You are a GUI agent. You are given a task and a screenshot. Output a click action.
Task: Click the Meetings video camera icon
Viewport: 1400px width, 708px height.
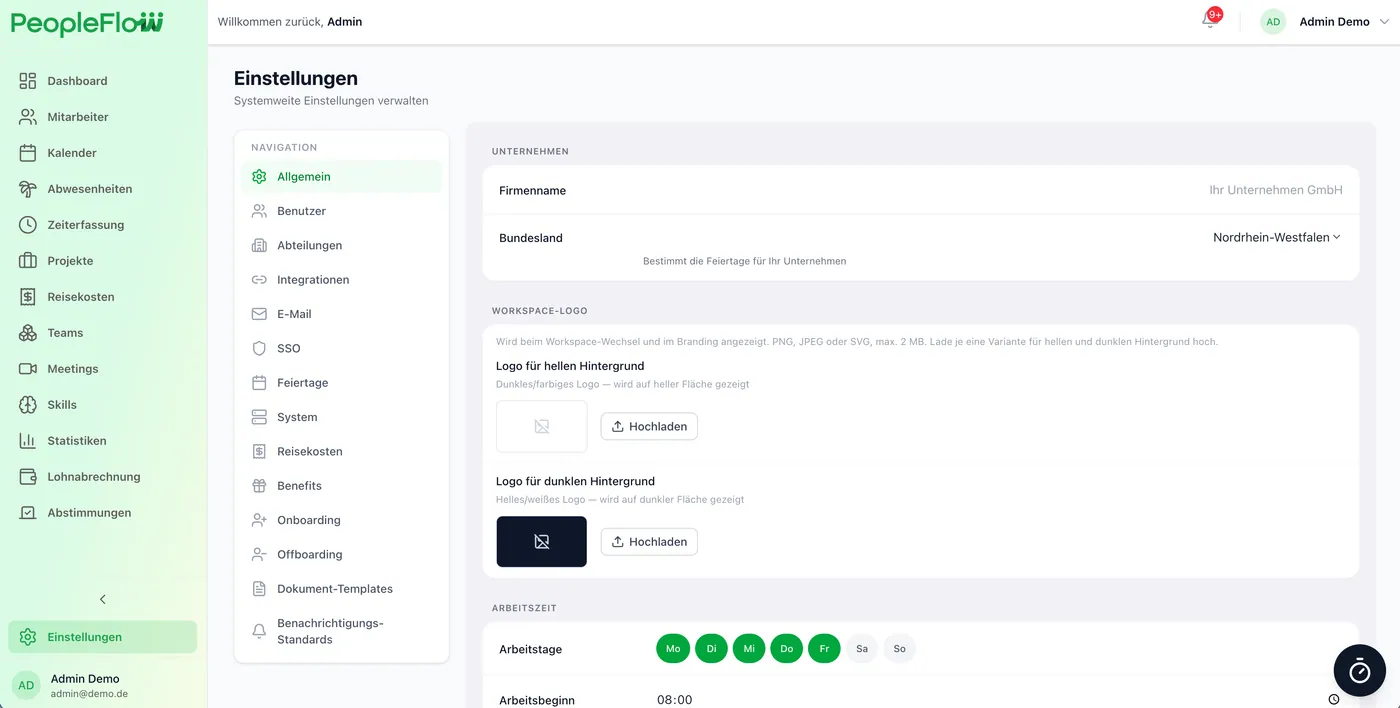28,369
